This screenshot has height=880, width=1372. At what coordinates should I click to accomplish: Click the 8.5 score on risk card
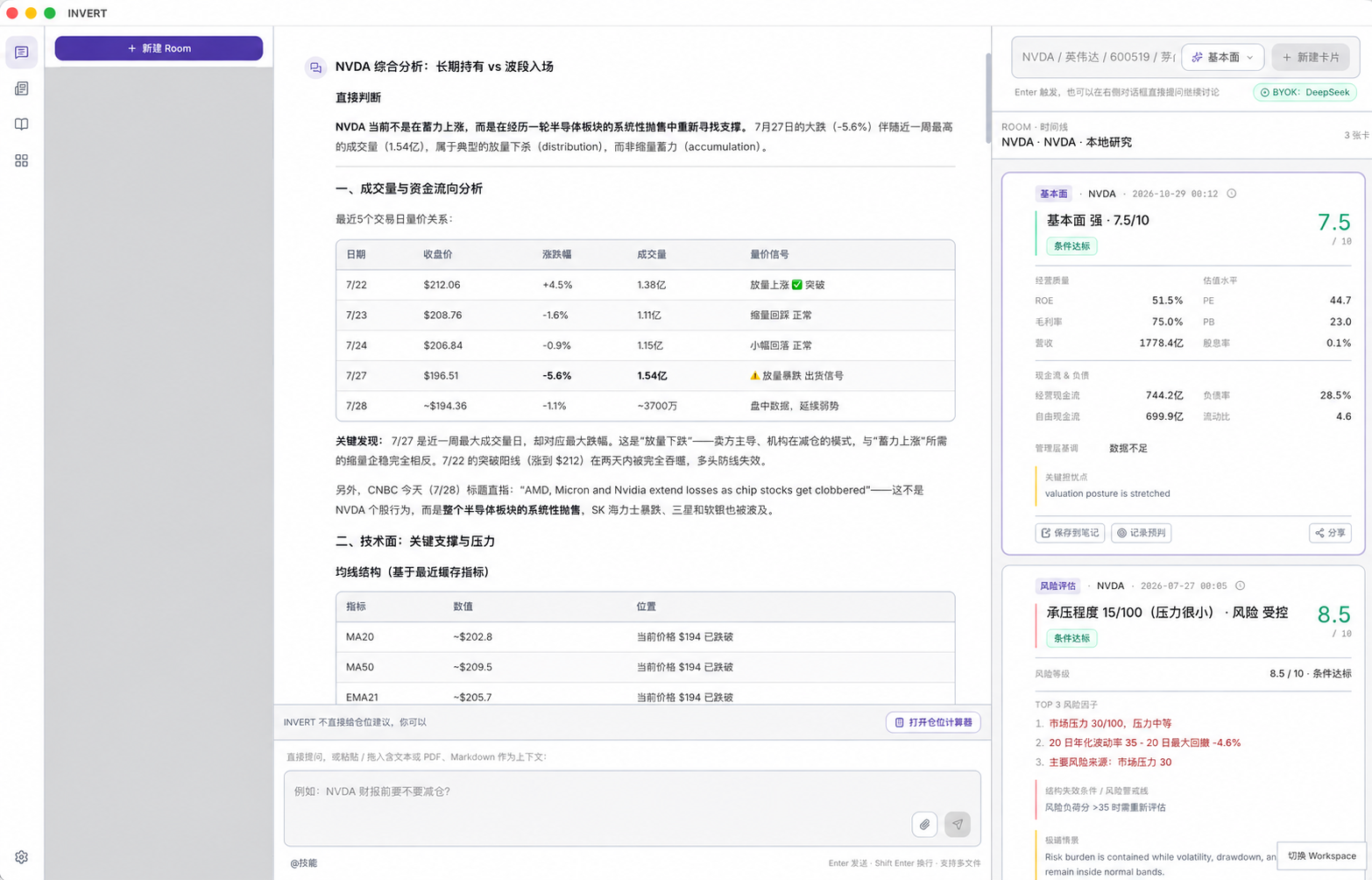tap(1333, 614)
